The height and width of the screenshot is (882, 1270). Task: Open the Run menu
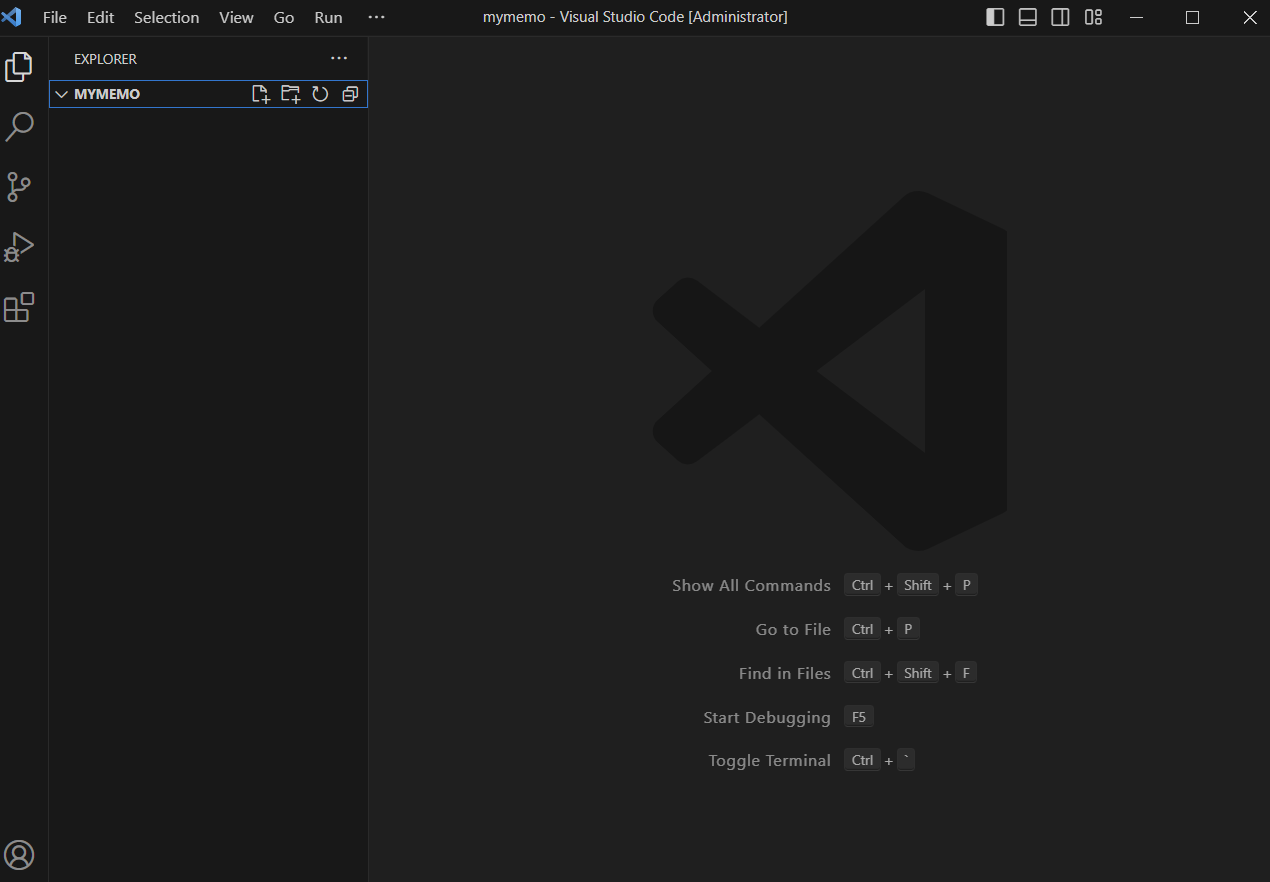tap(328, 17)
